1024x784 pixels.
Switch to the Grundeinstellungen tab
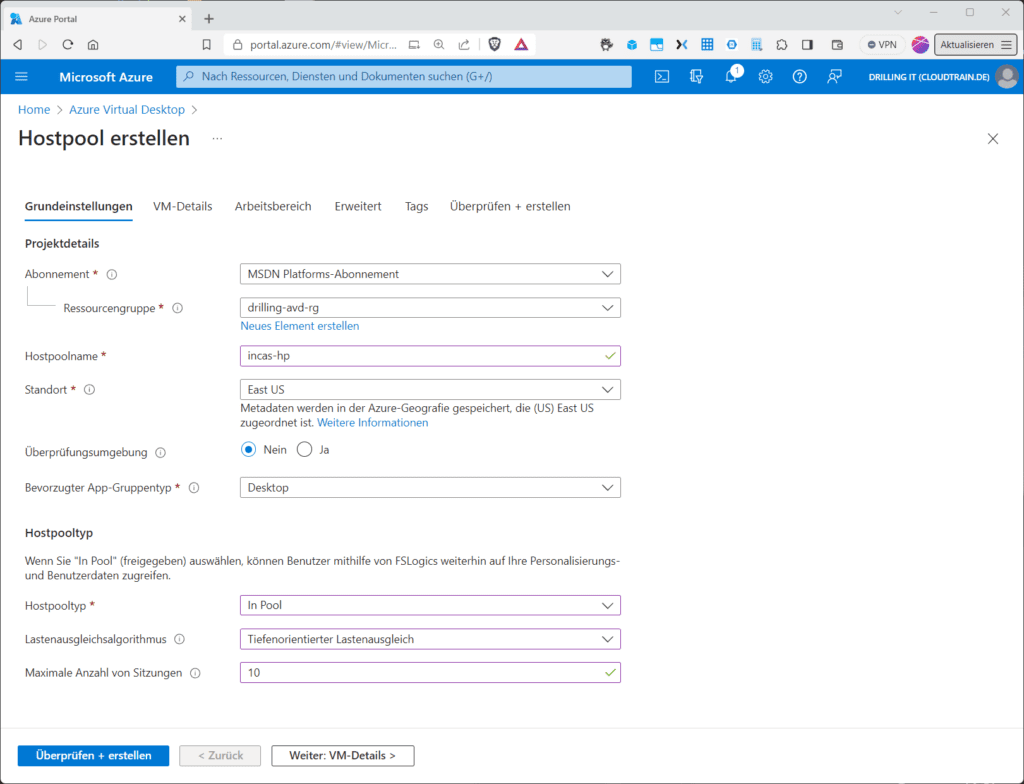78,206
